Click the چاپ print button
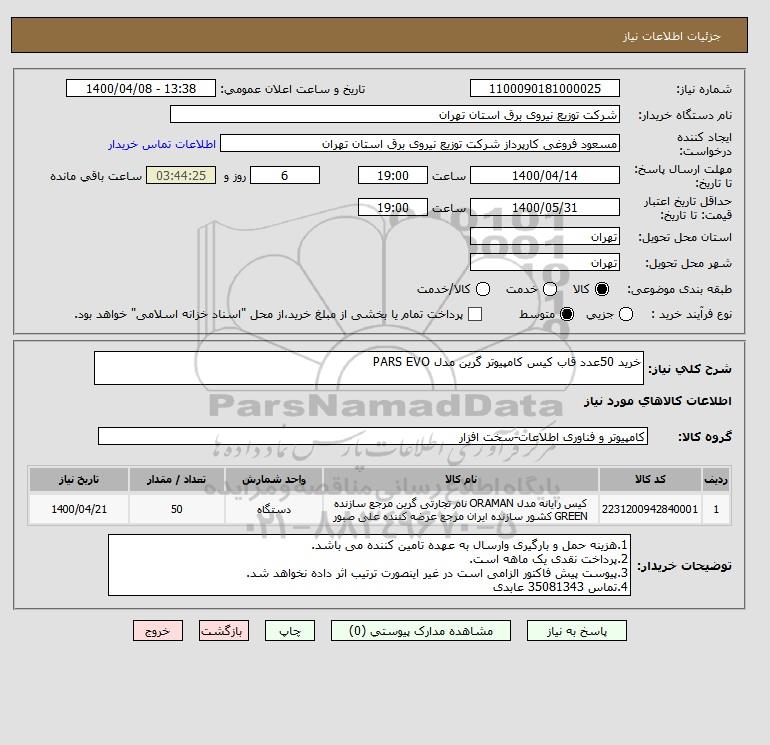The width and height of the screenshot is (770, 745). click(290, 631)
